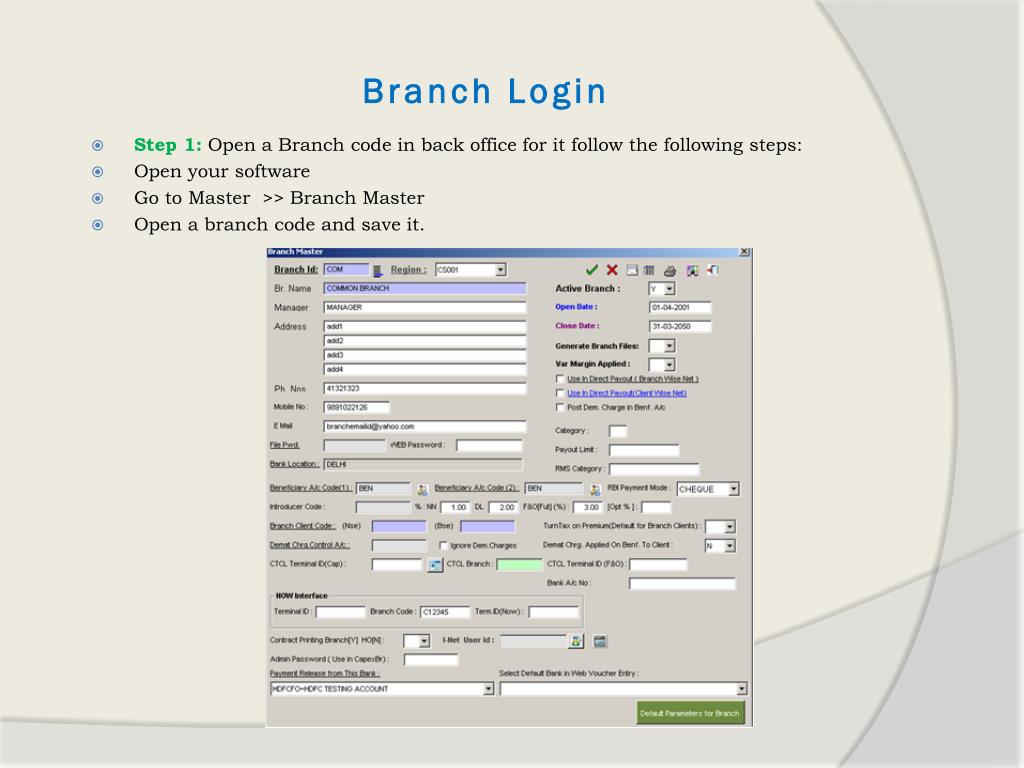The width and height of the screenshot is (1024, 768).
Task: Click the Default Parameters for Branch button
Action: point(691,713)
